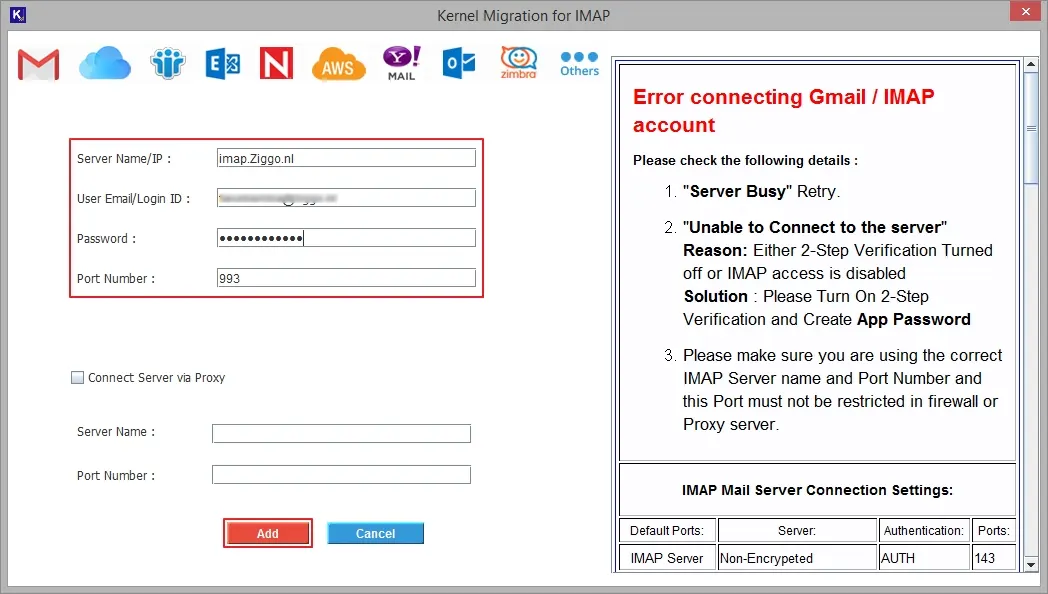Open the Others providers option
Screen dimensions: 1048x594
tap(579, 63)
